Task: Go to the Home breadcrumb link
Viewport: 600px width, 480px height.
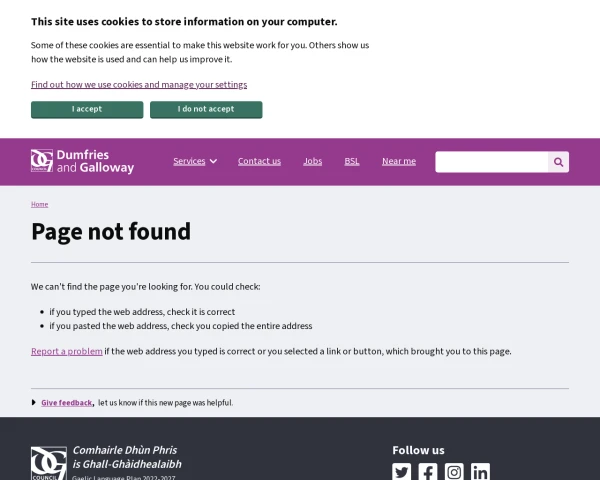Action: click(x=39, y=204)
